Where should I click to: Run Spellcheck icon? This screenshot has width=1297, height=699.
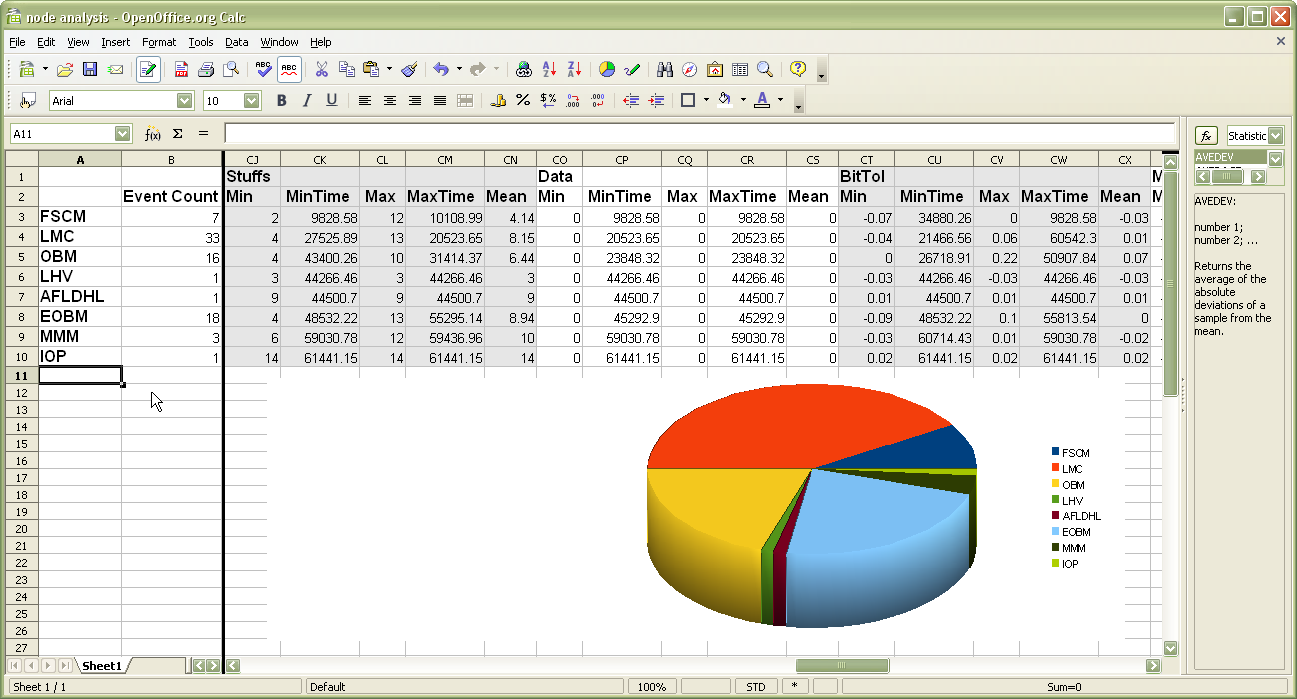[264, 69]
